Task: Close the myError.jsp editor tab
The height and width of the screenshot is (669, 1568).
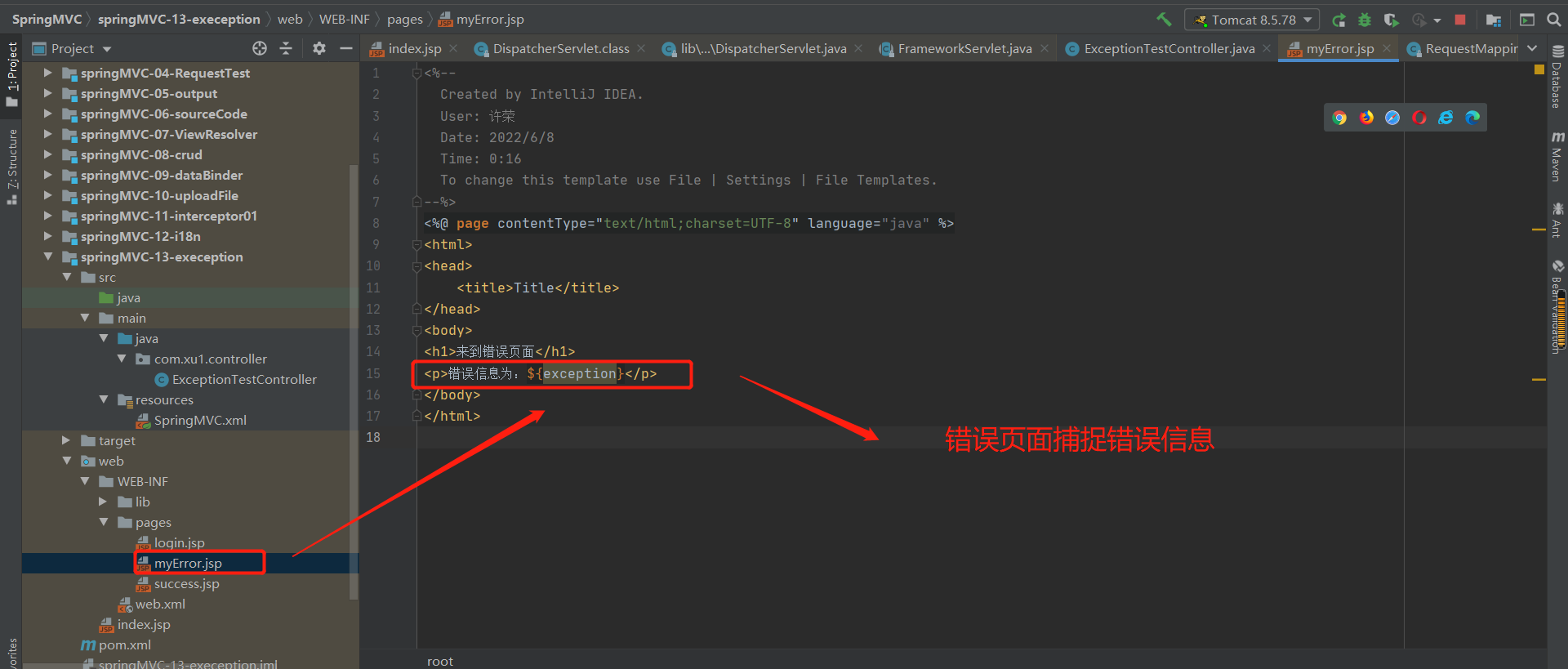Action: click(1387, 49)
